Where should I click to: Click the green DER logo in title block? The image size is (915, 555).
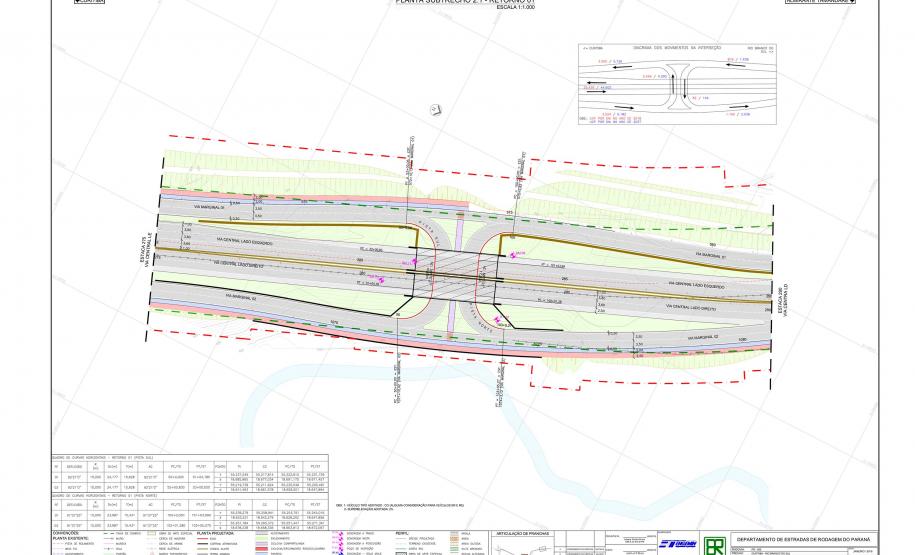715,546
